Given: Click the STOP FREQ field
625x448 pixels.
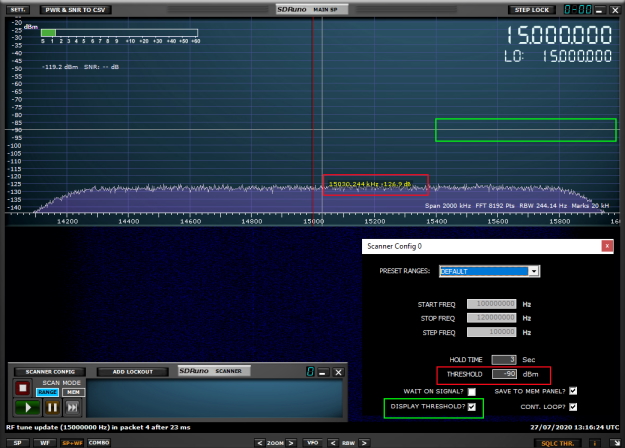Looking at the screenshot, I should (491, 318).
